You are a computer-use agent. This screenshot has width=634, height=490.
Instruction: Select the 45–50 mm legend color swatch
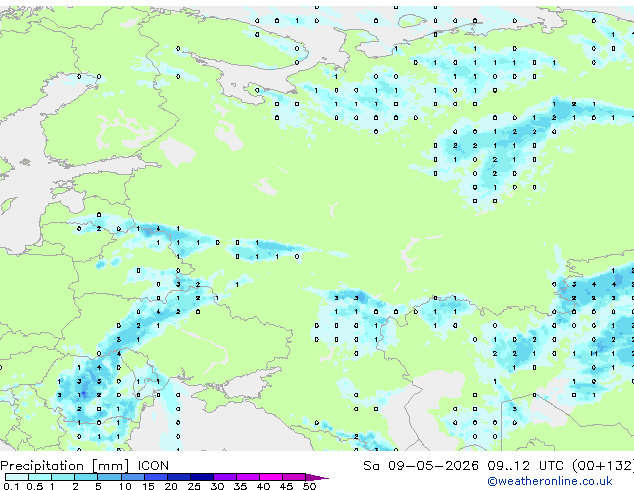pyautogui.click(x=294, y=477)
